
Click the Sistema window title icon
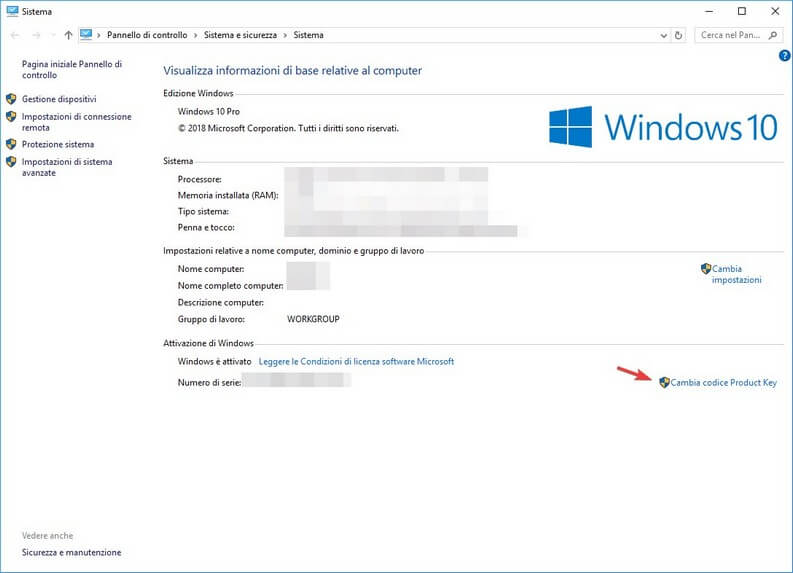pyautogui.click(x=12, y=11)
